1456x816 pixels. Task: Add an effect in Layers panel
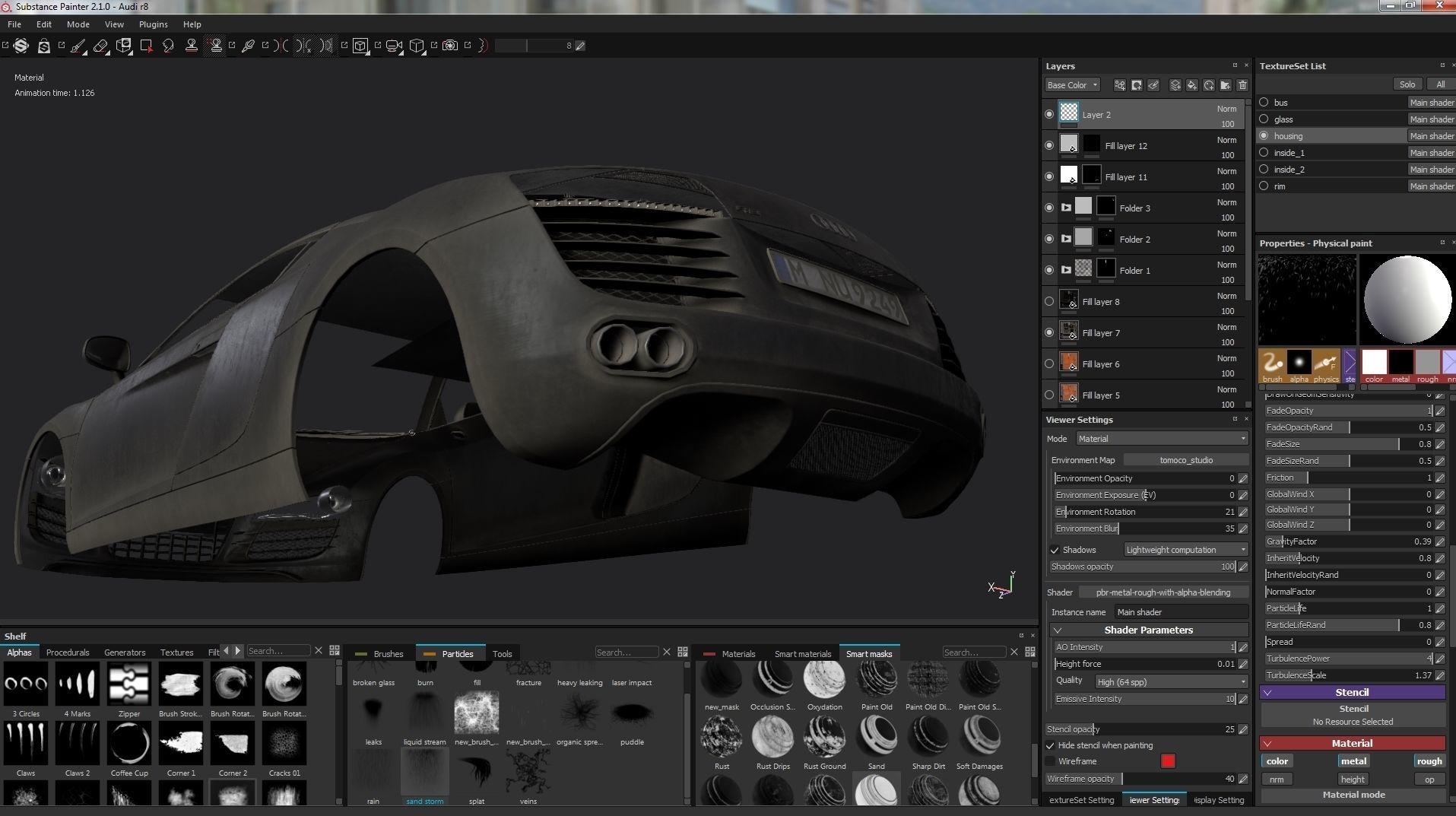[1120, 85]
